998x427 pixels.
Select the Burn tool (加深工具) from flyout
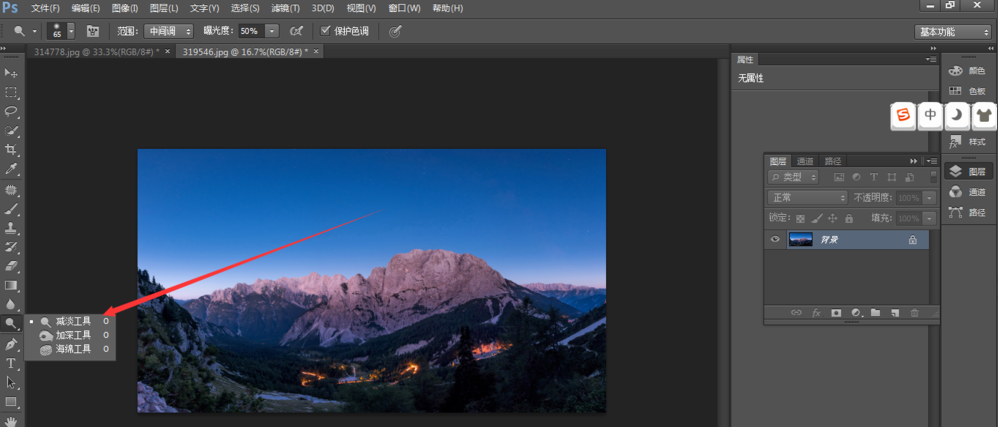tap(72, 335)
